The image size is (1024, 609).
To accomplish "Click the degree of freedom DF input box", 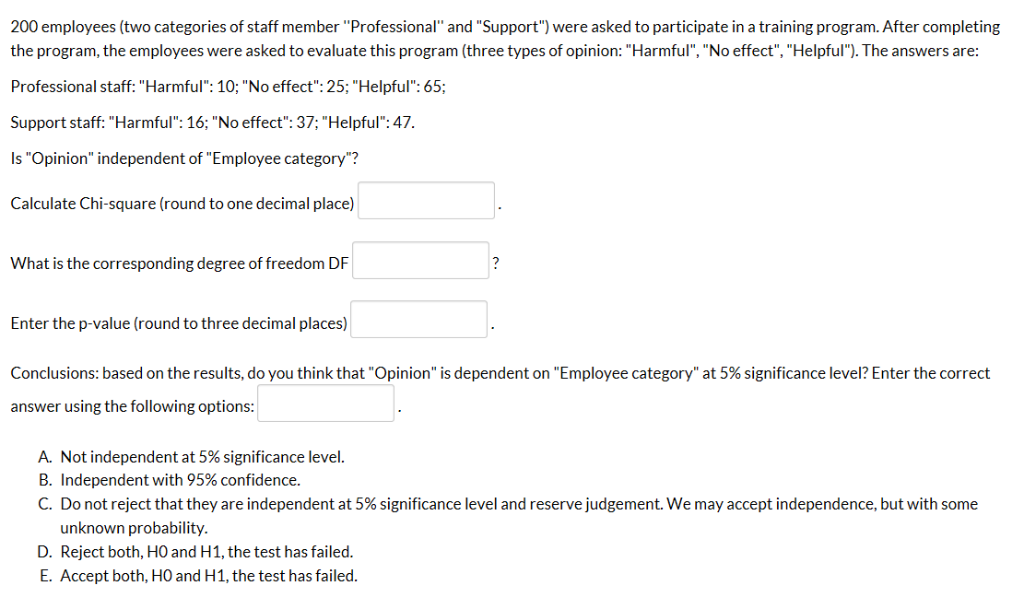I will 420,259.
